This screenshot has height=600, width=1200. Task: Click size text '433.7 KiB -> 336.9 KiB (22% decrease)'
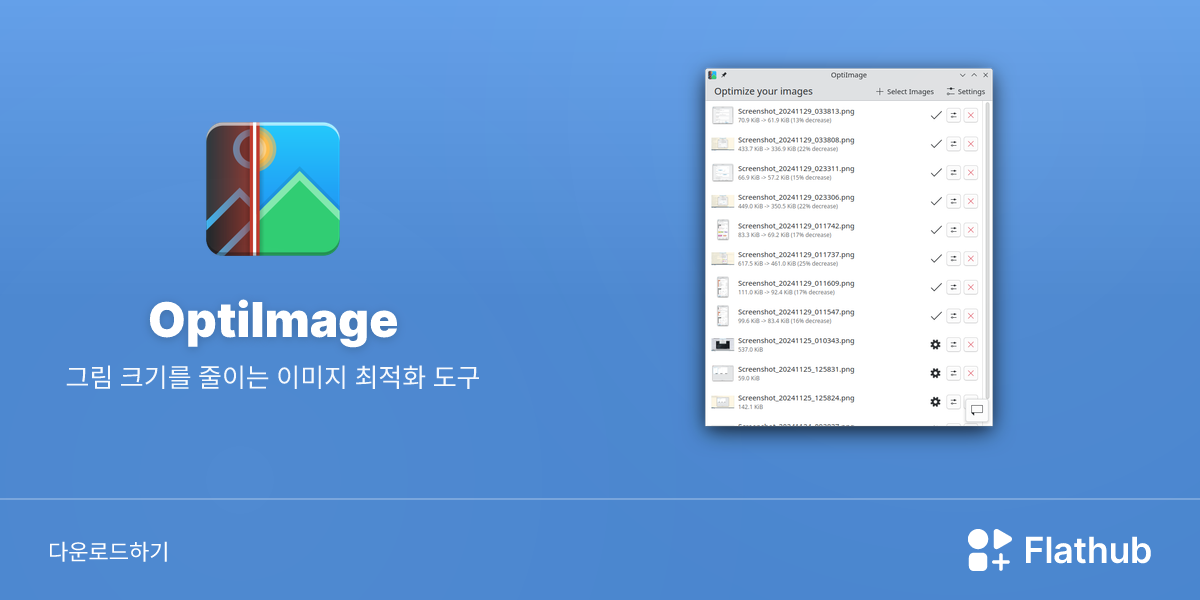(788, 149)
